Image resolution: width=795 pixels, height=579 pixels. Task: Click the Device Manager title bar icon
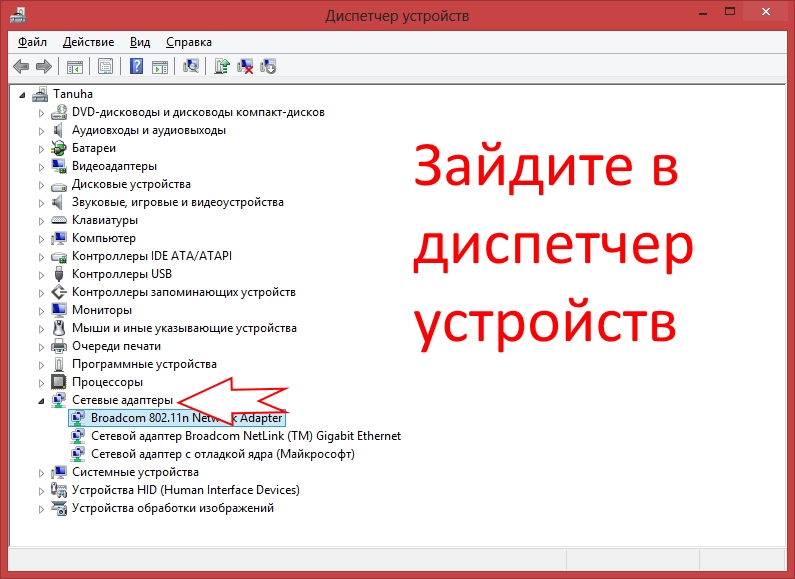18,15
